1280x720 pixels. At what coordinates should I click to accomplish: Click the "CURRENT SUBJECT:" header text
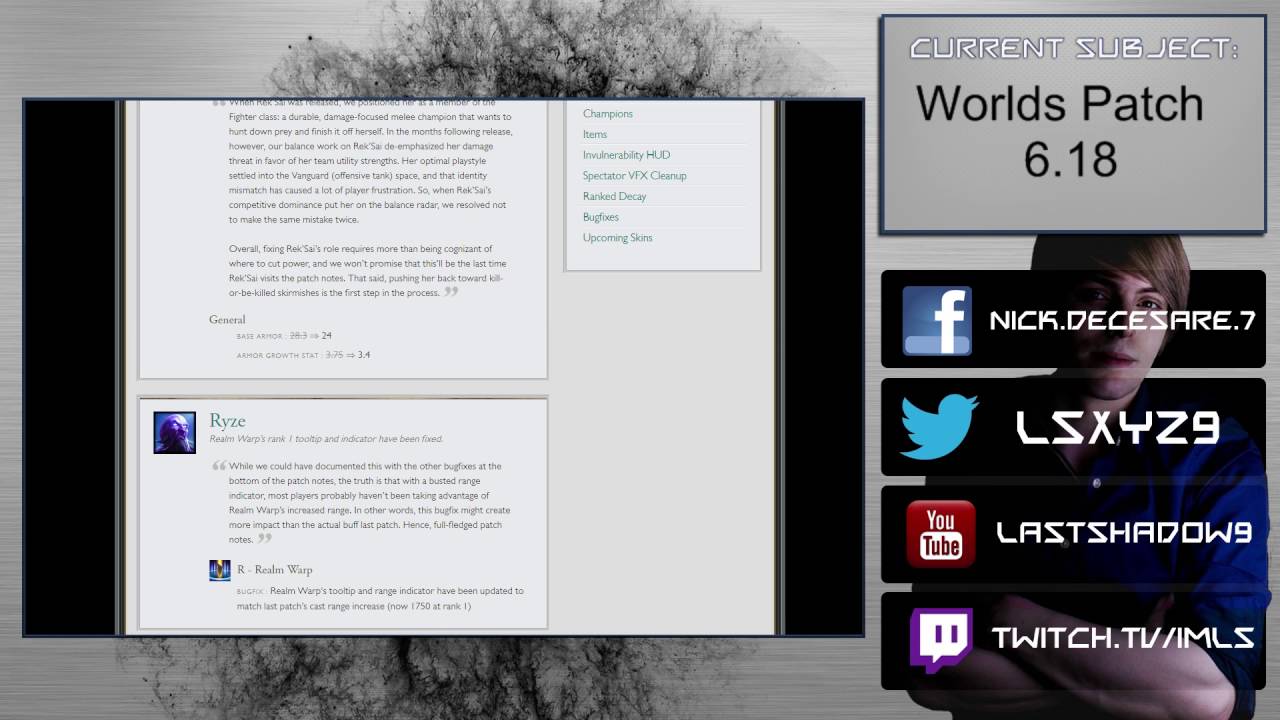click(1074, 48)
